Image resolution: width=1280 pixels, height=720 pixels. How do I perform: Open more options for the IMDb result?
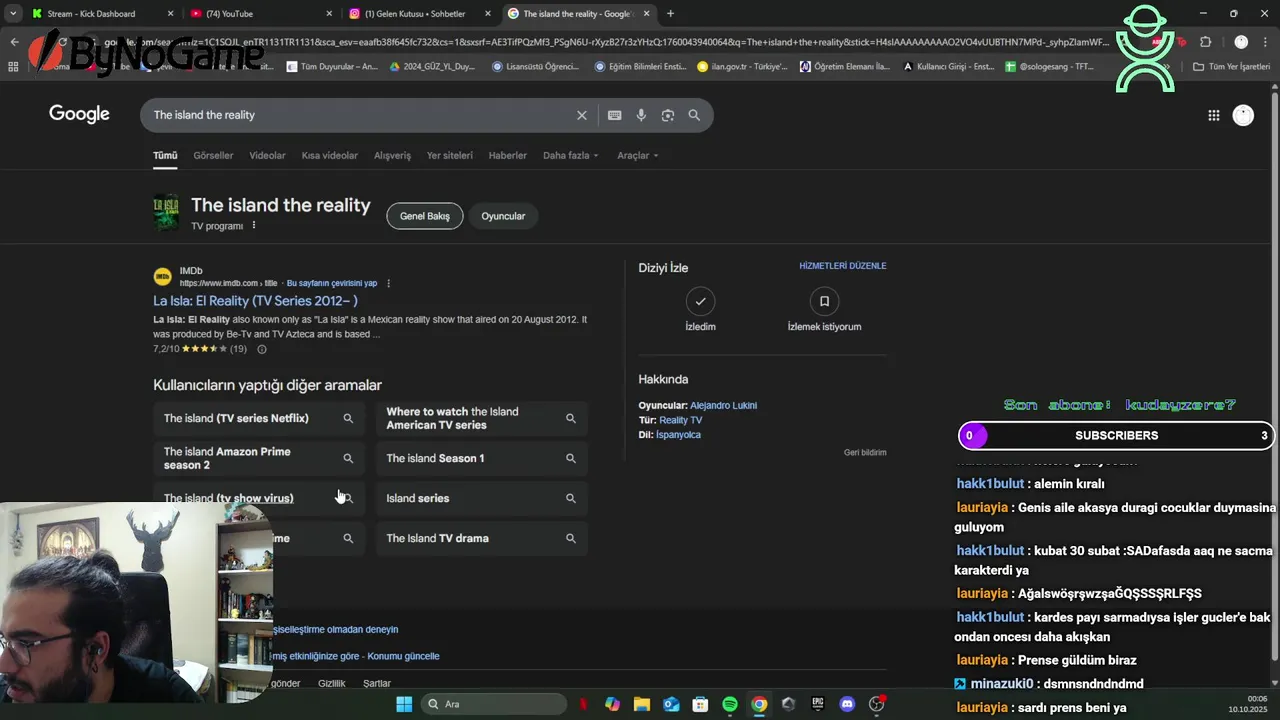[388, 283]
